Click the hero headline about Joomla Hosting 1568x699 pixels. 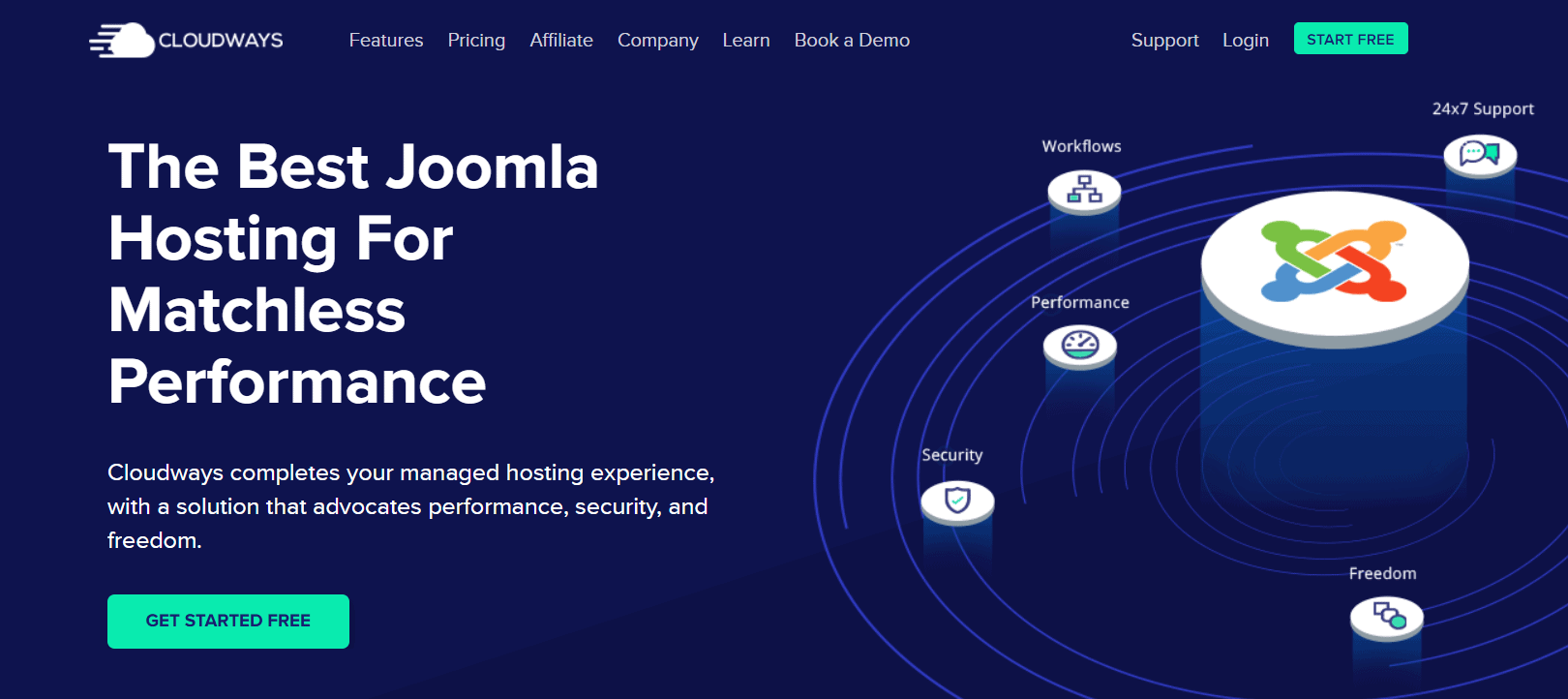[353, 274]
